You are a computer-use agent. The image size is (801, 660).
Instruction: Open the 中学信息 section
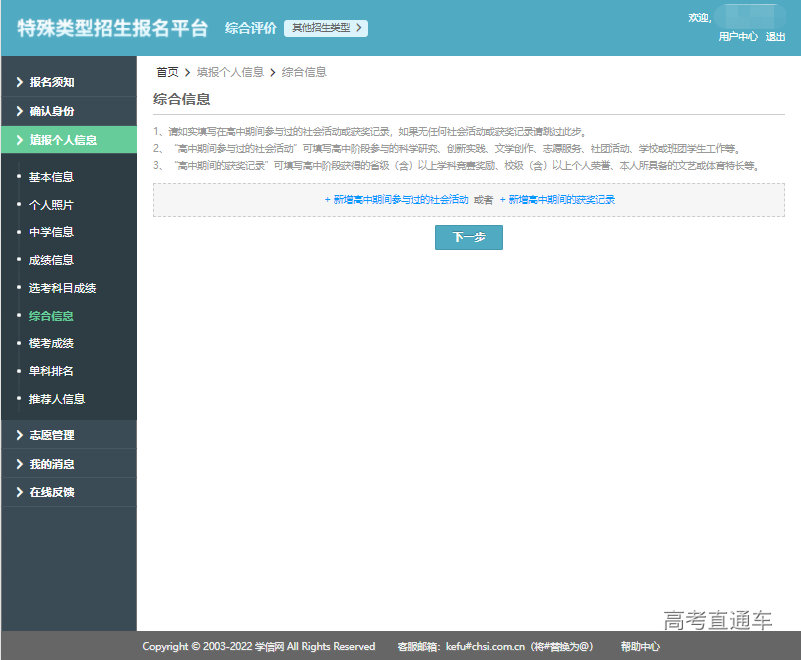coord(51,232)
